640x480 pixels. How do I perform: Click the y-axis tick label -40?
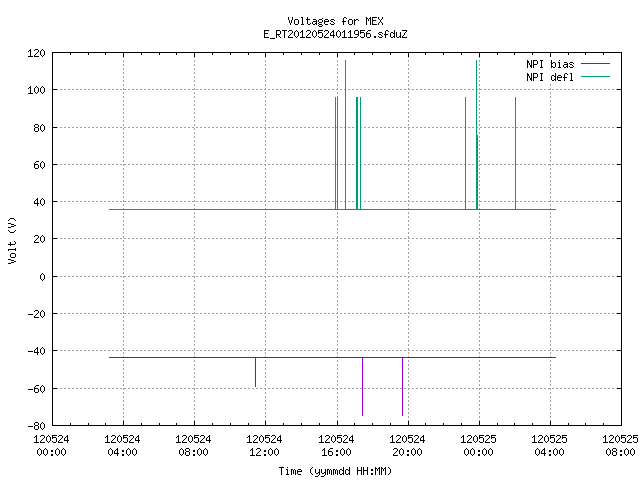coord(36,351)
